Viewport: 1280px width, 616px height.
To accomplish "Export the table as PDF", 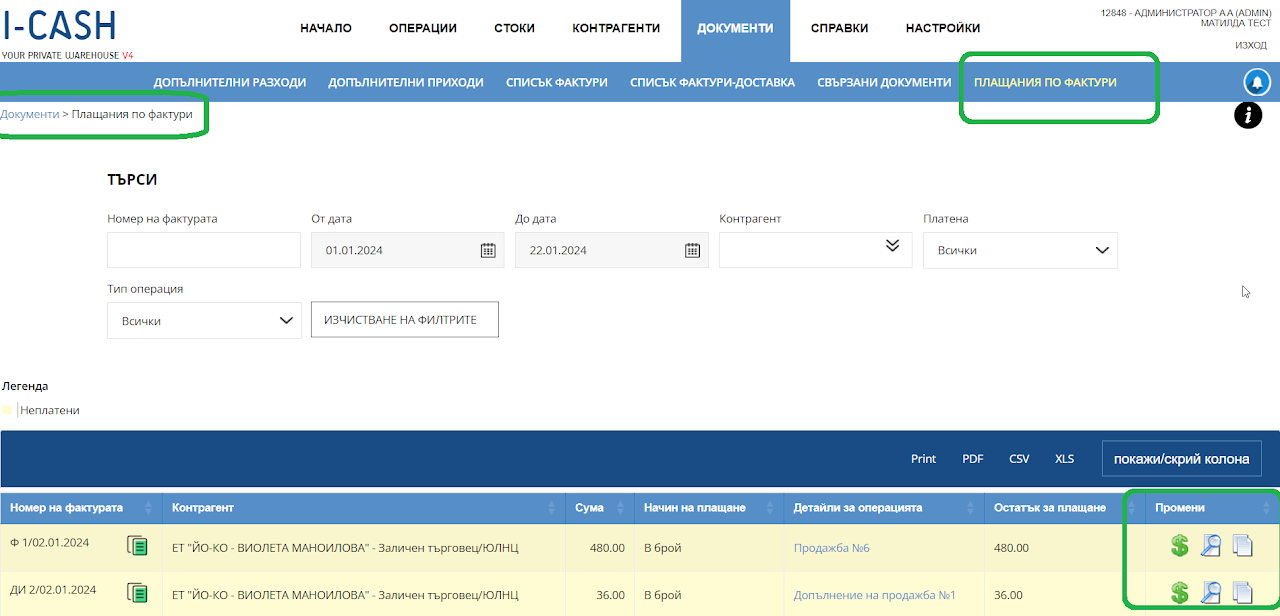I will coord(973,459).
